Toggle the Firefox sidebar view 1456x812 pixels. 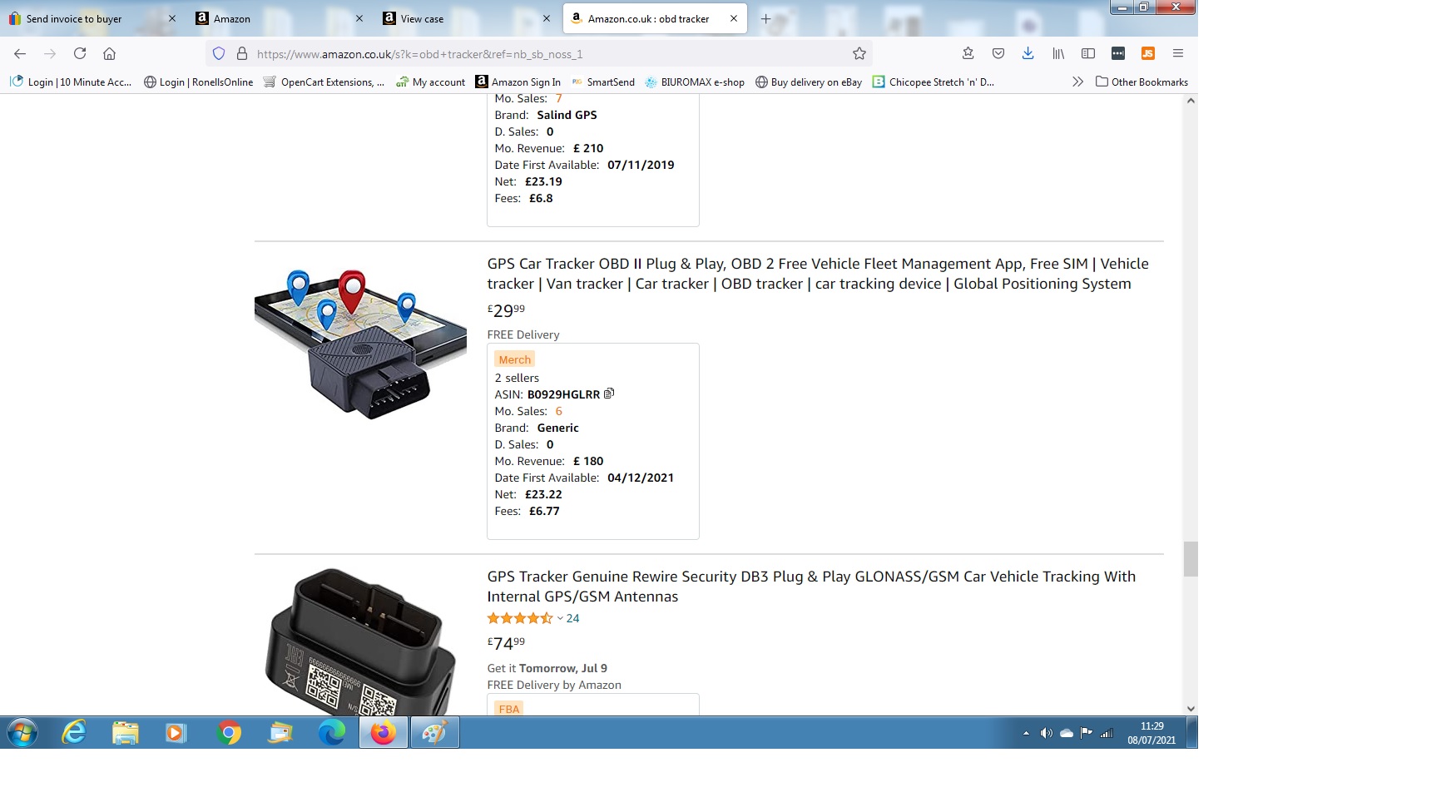[x=1088, y=53]
